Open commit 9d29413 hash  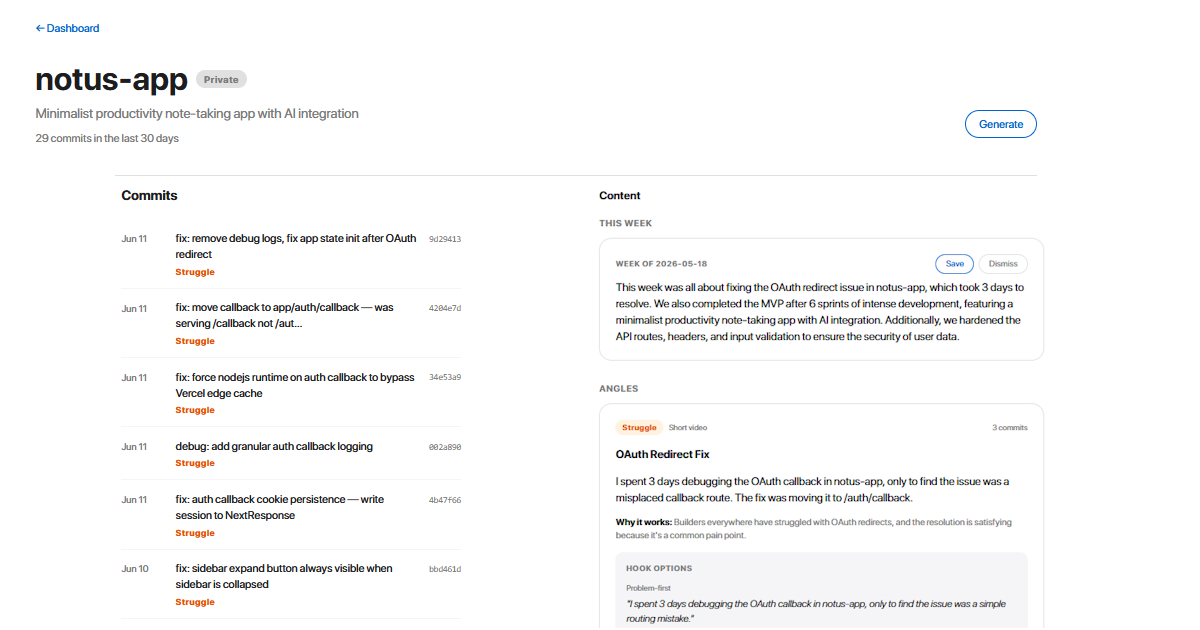point(445,239)
